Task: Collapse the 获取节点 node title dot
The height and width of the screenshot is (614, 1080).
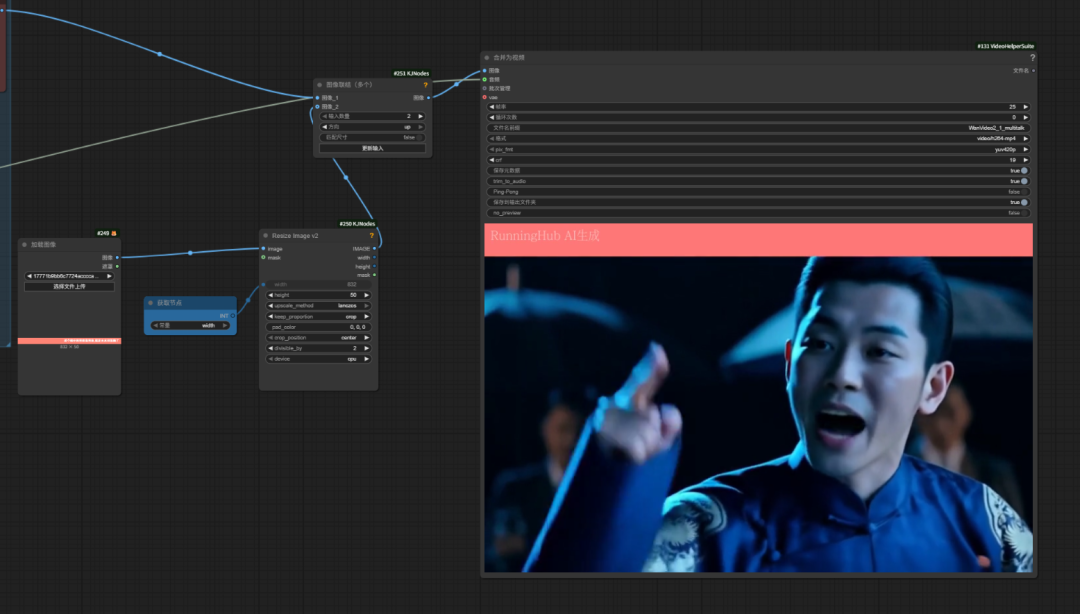Action: [150, 303]
